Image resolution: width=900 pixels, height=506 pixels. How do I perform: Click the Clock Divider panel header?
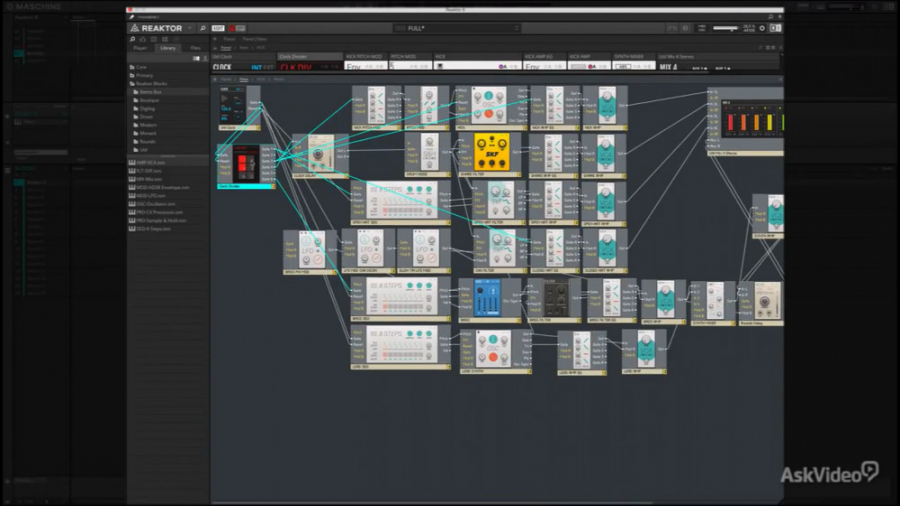tap(310, 57)
